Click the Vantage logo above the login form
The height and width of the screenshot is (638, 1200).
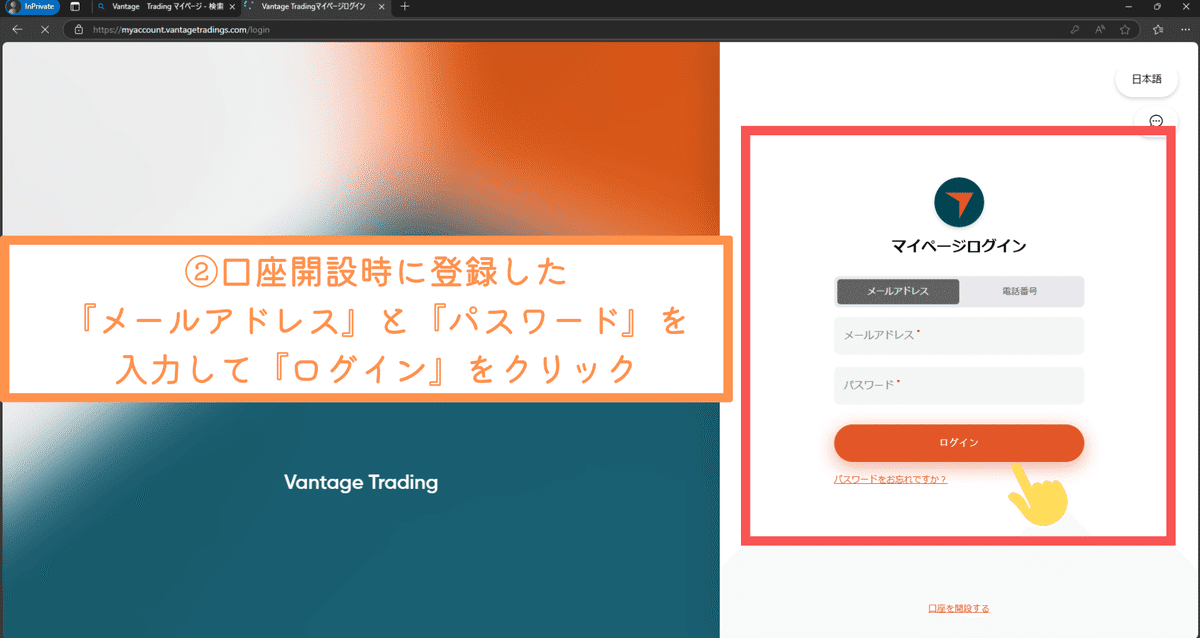coord(959,203)
